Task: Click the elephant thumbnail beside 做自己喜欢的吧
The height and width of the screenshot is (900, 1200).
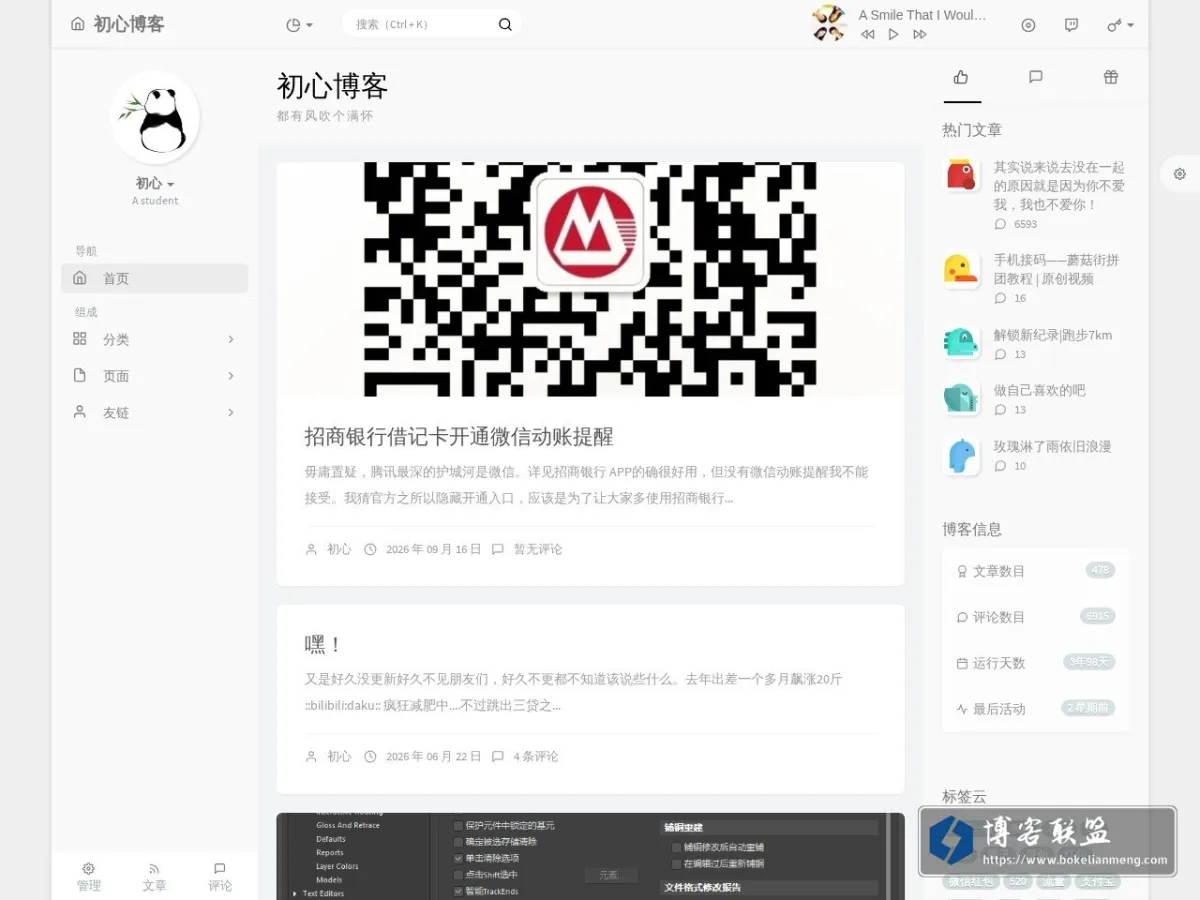Action: (x=961, y=398)
